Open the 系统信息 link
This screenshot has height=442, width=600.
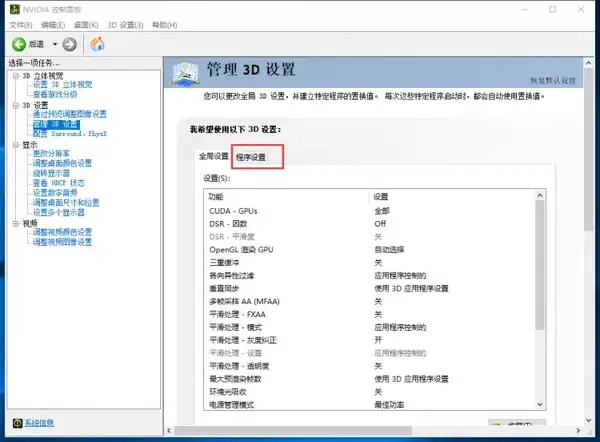40,423
